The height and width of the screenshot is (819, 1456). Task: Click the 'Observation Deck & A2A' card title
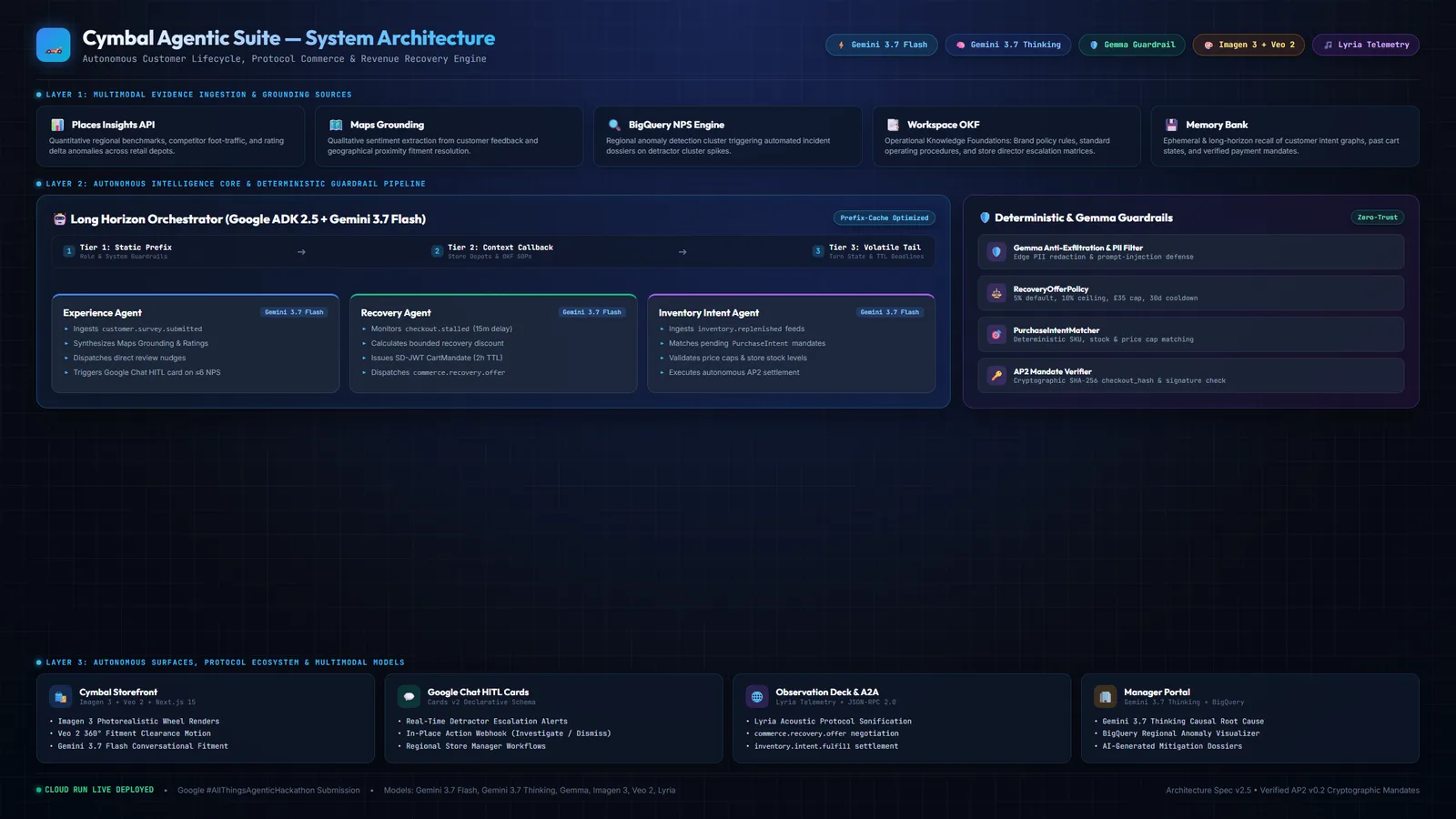[x=827, y=693]
